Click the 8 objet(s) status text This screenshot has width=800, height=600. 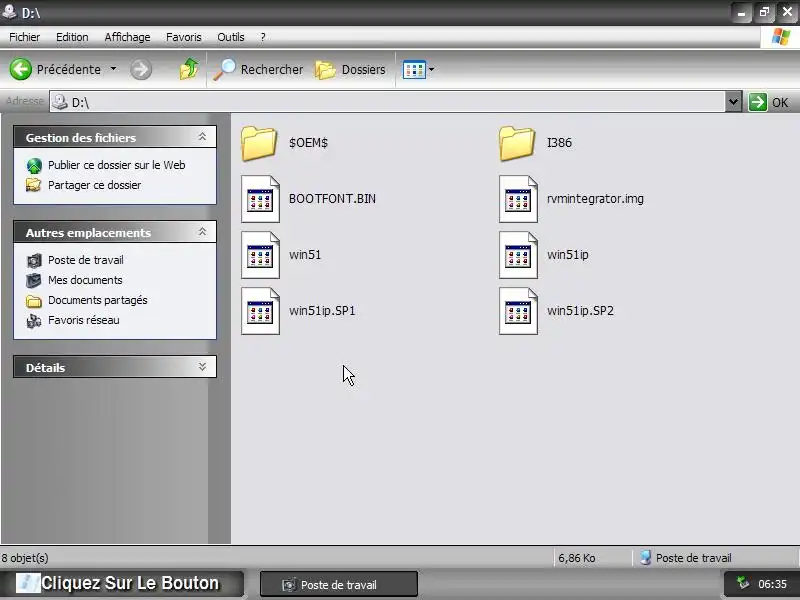(25, 558)
